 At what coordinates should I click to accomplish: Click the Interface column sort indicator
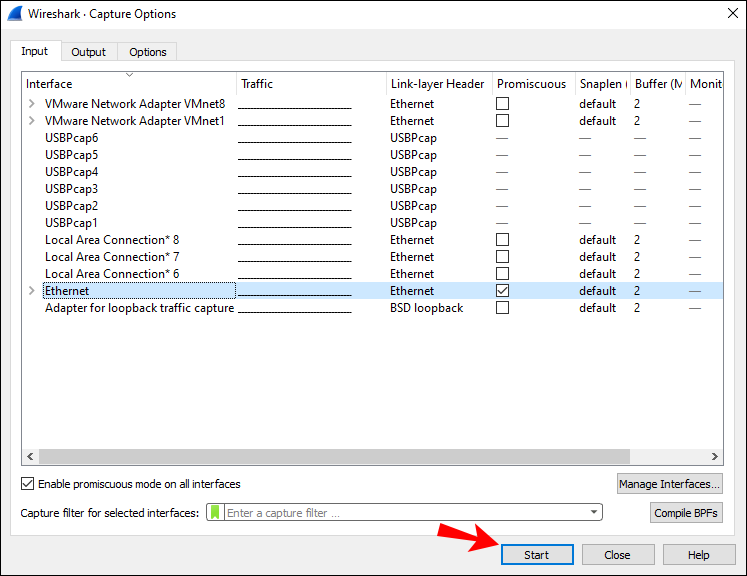(129, 75)
